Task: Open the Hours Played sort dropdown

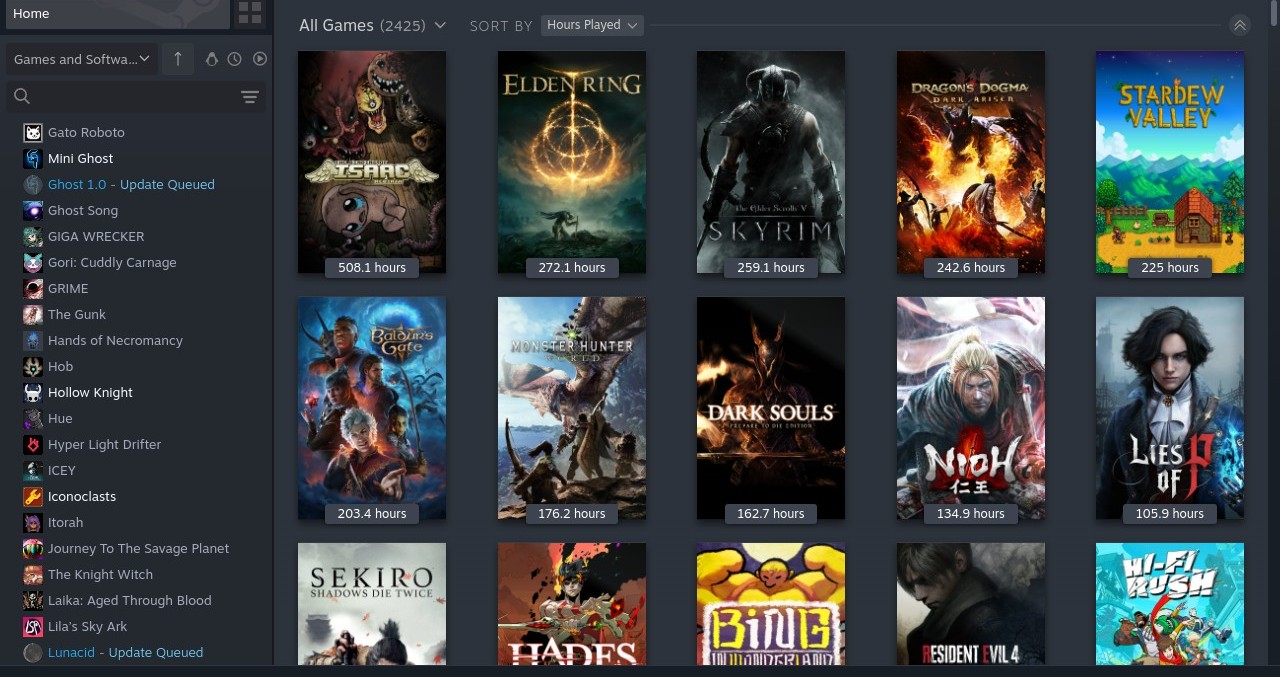Action: (x=592, y=25)
